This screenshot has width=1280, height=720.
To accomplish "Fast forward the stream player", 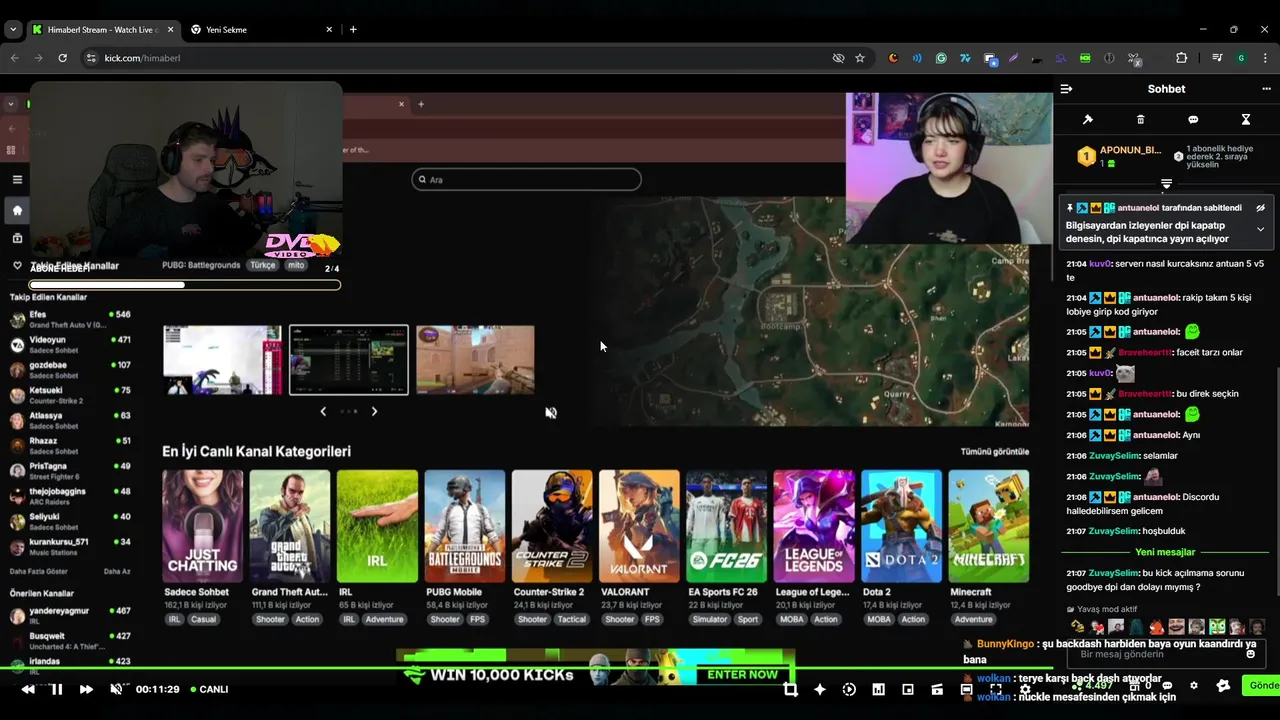I will coord(86,689).
